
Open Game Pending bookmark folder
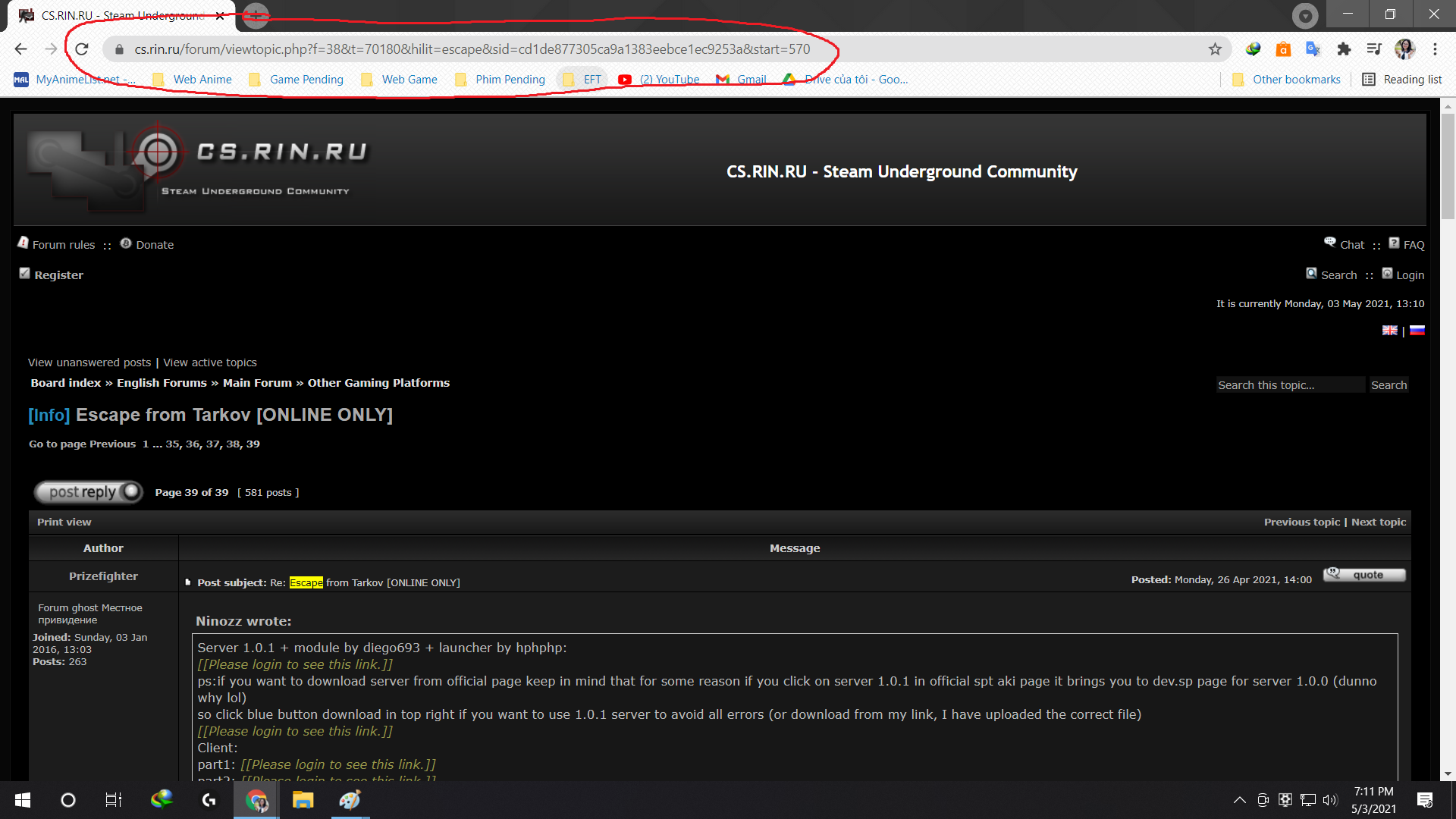point(296,80)
